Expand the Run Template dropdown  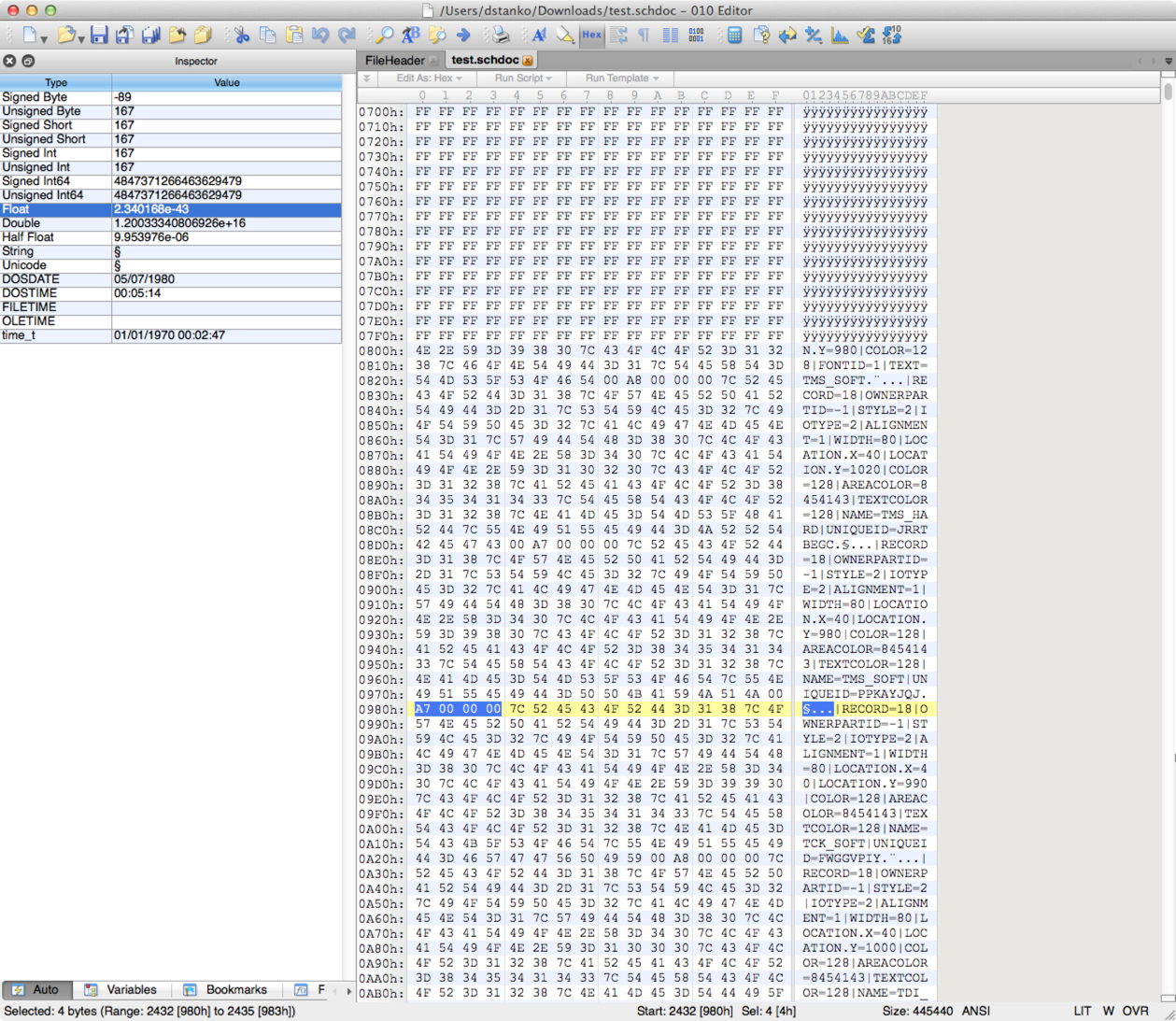[621, 78]
